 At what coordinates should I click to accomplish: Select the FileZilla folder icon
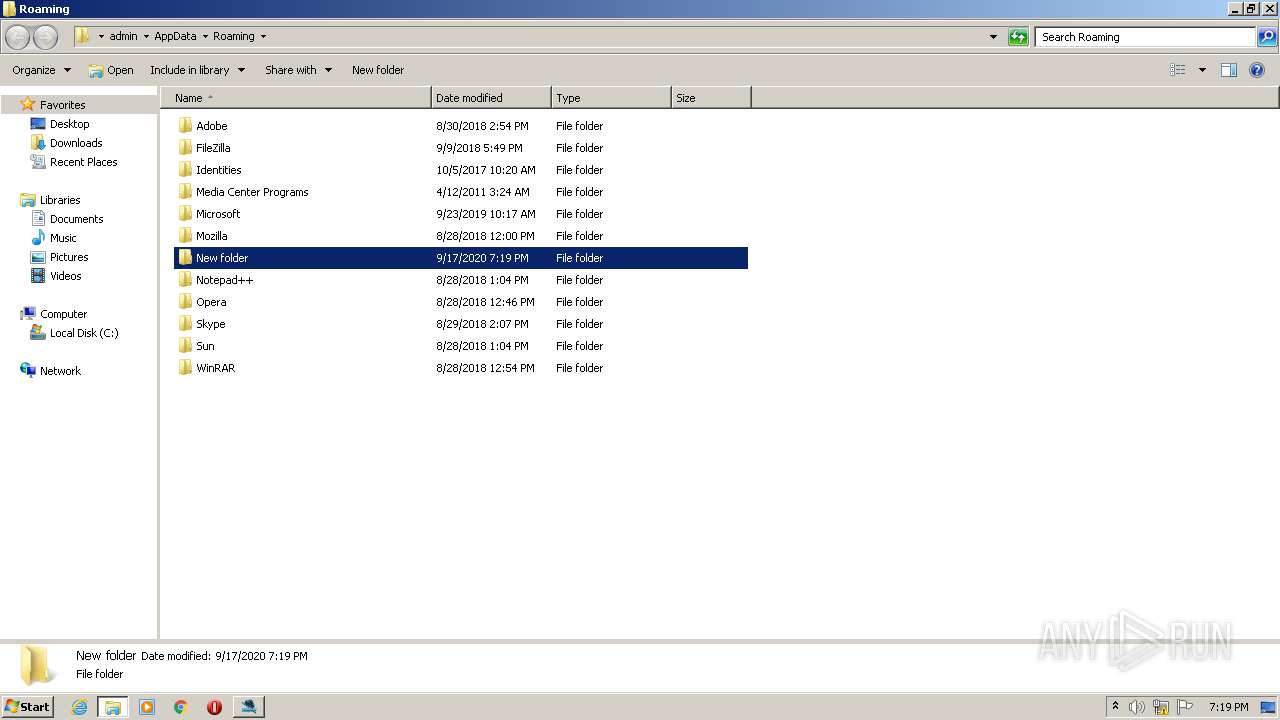[185, 148]
